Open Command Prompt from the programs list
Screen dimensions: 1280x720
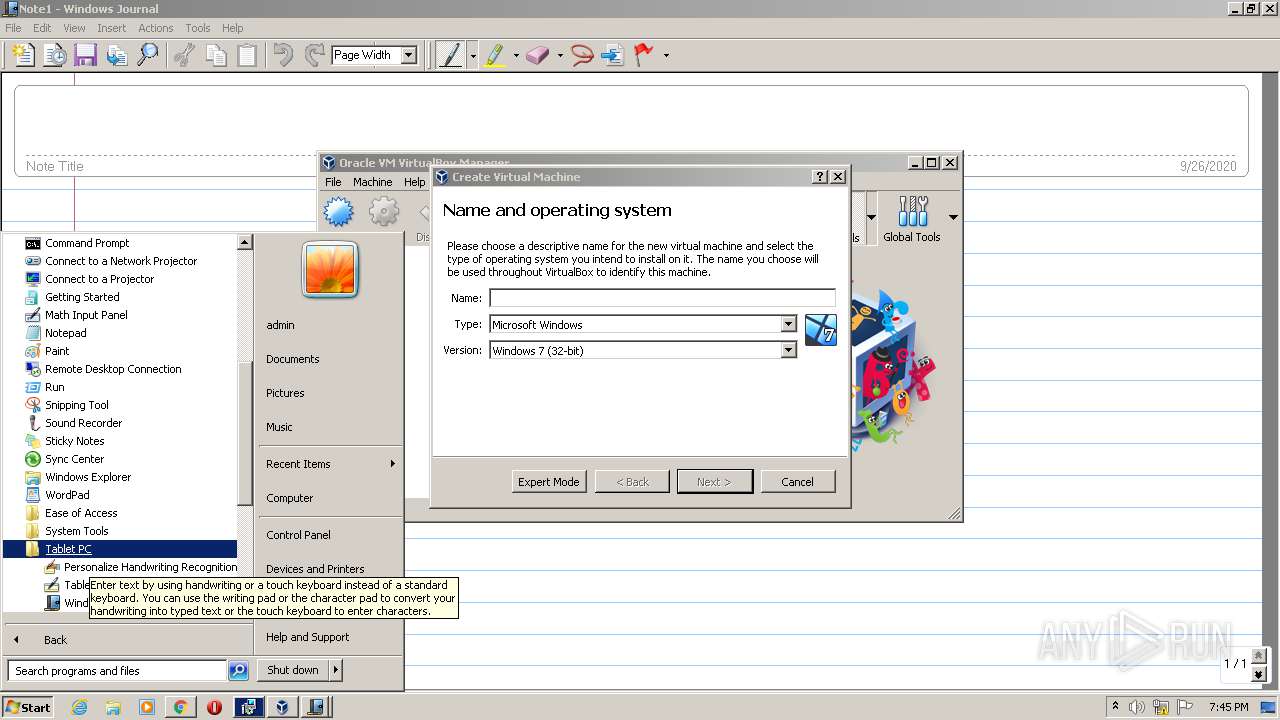point(87,243)
